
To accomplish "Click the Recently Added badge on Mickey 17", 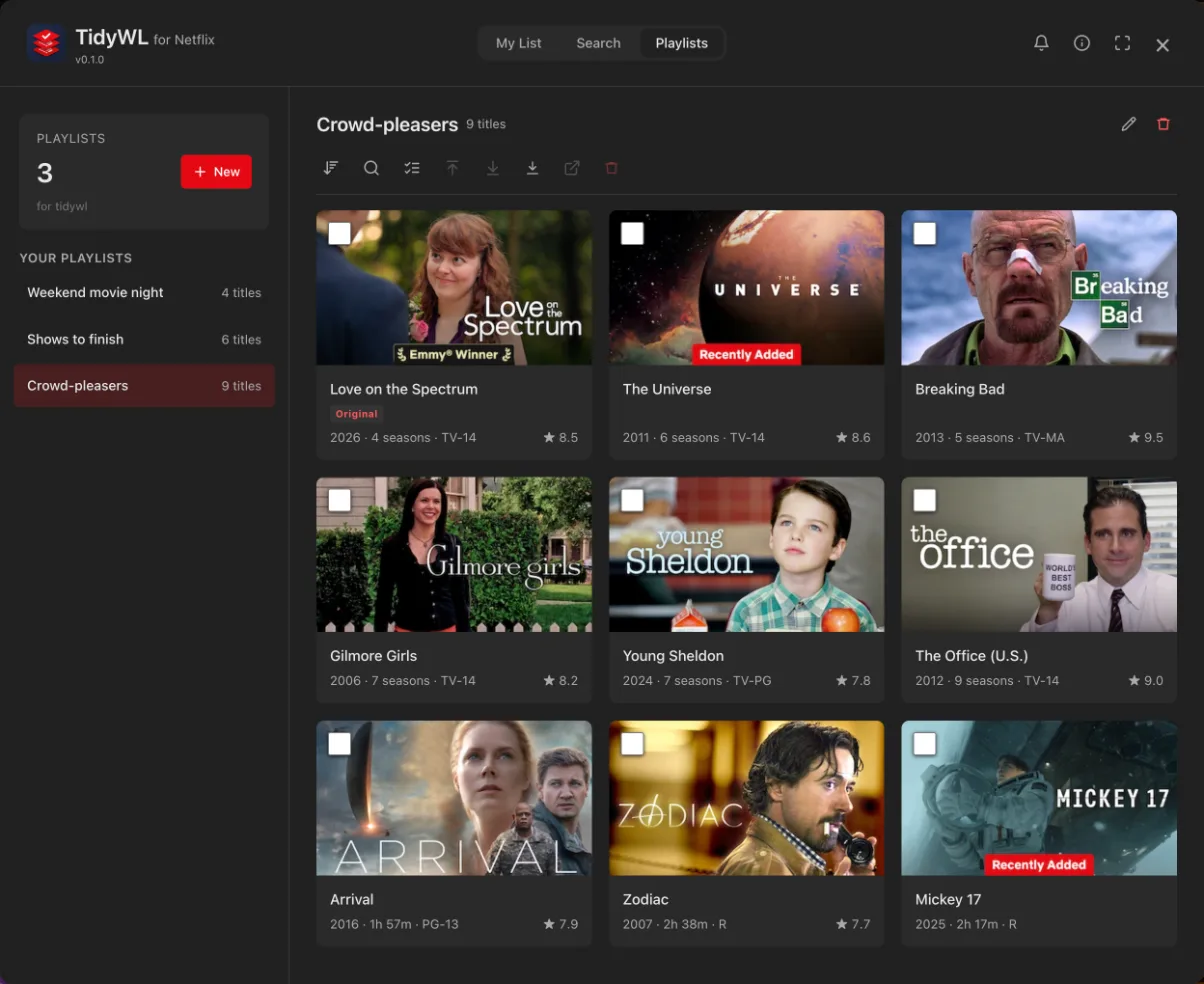I will coord(1039,865).
